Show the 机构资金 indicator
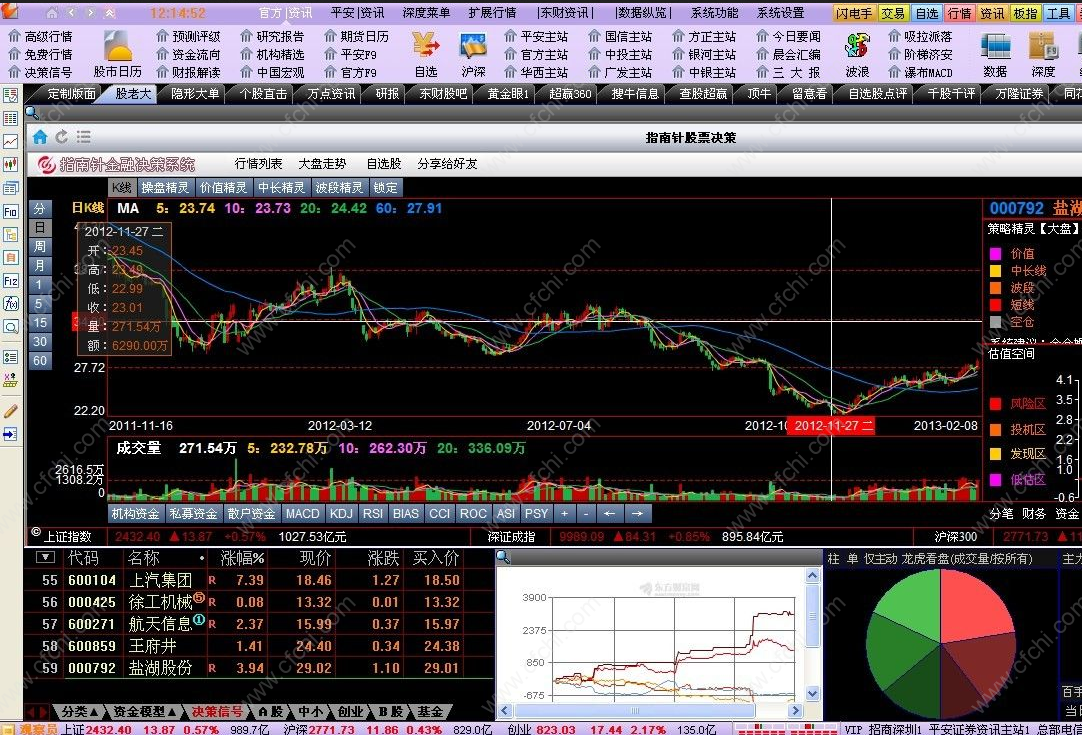The height and width of the screenshot is (735, 1082). point(136,513)
